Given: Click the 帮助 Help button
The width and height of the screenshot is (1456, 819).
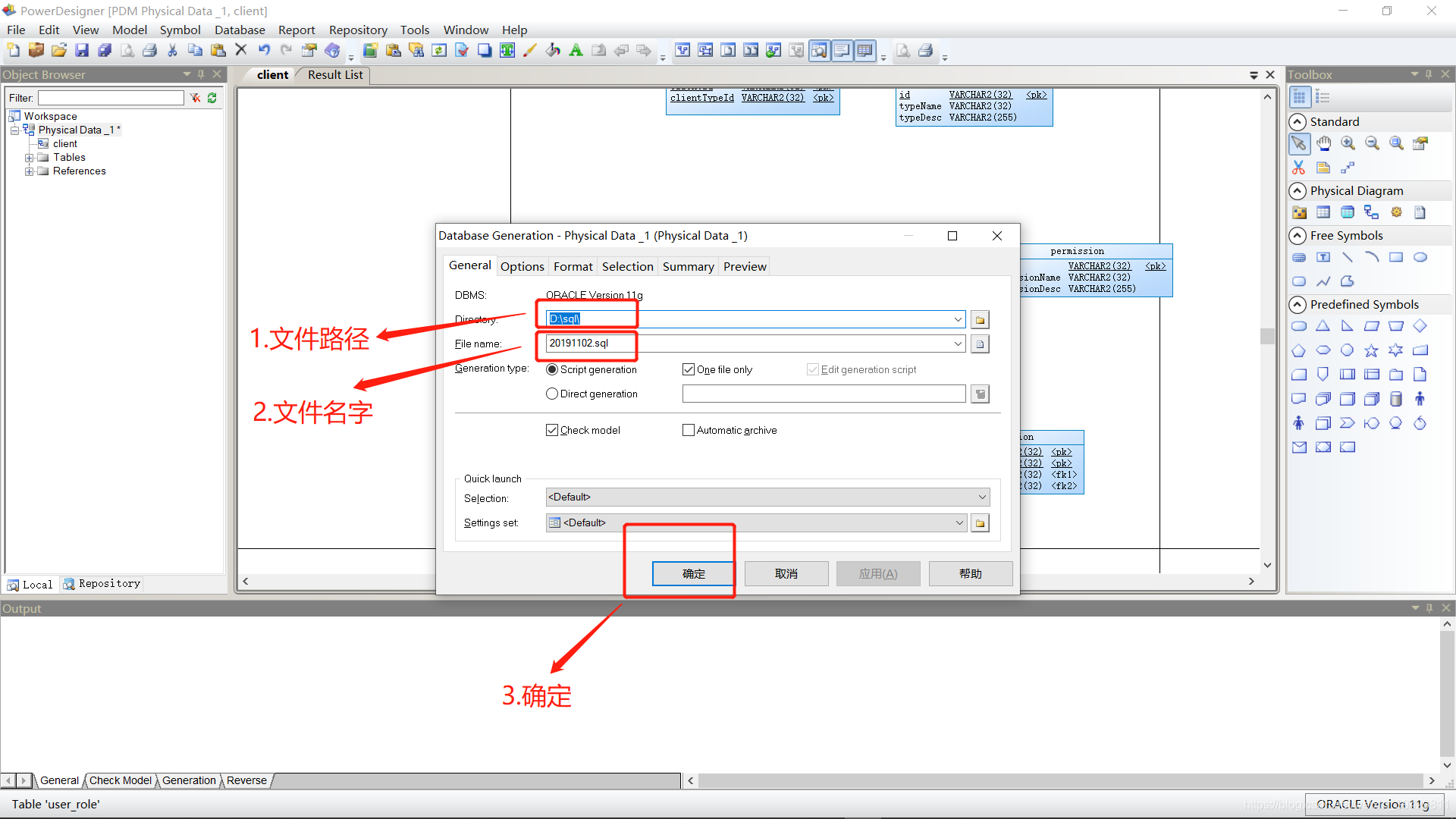Looking at the screenshot, I should [x=971, y=574].
